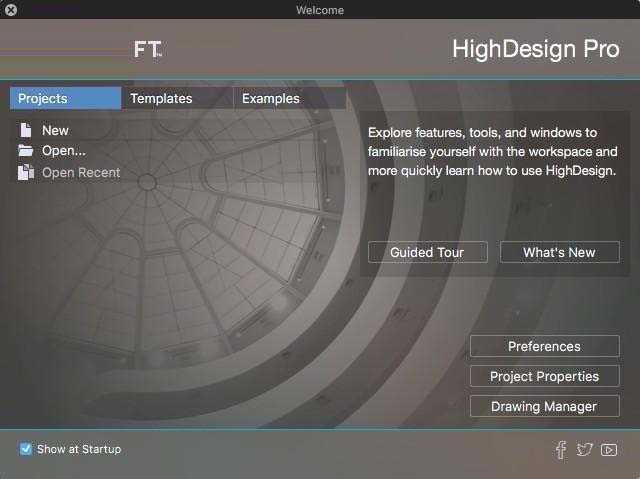The image size is (640, 479).
Task: Open the YouTube channel icon
Action: (609, 450)
